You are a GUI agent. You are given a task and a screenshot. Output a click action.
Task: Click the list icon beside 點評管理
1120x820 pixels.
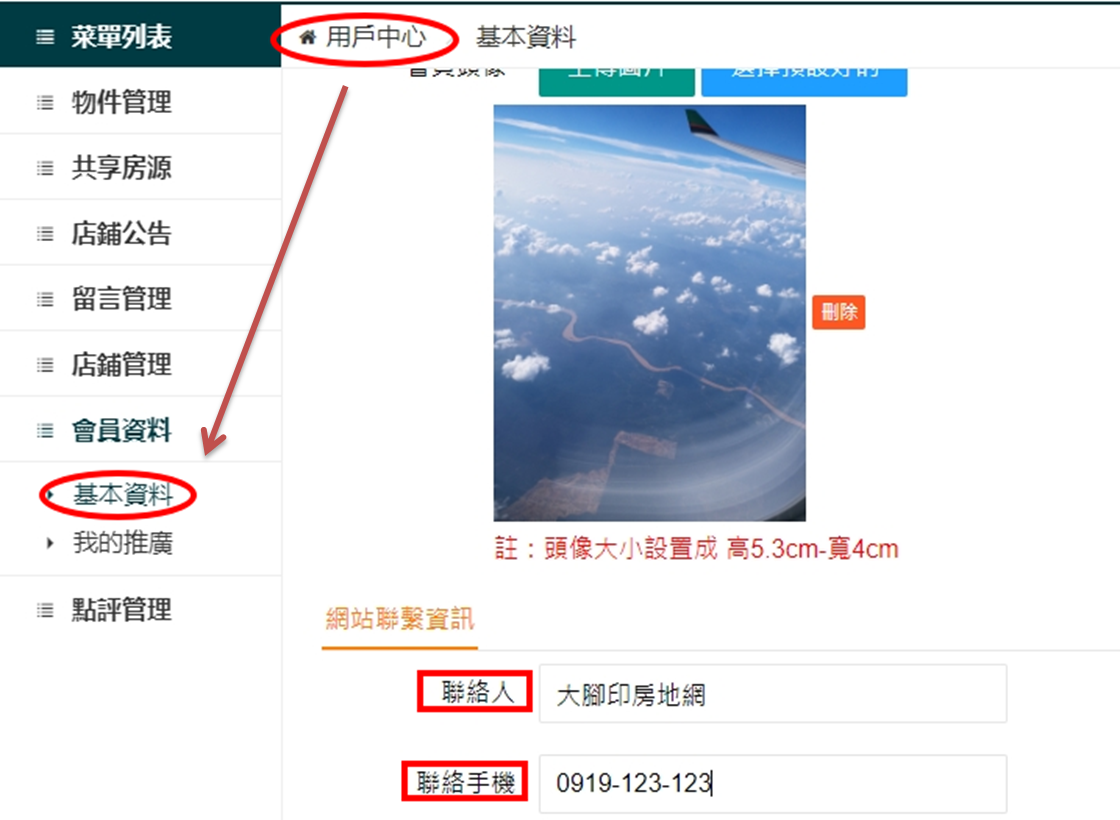coord(45,611)
